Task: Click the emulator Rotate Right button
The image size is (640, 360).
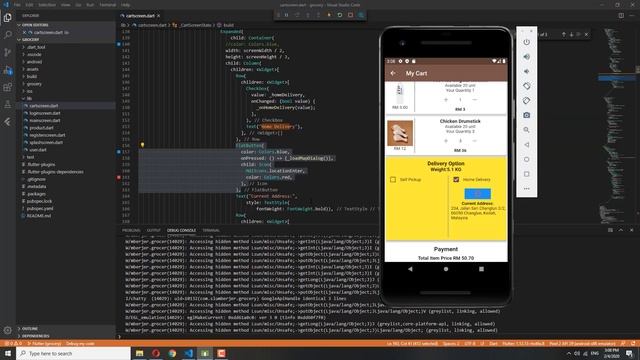Action: 527,101
